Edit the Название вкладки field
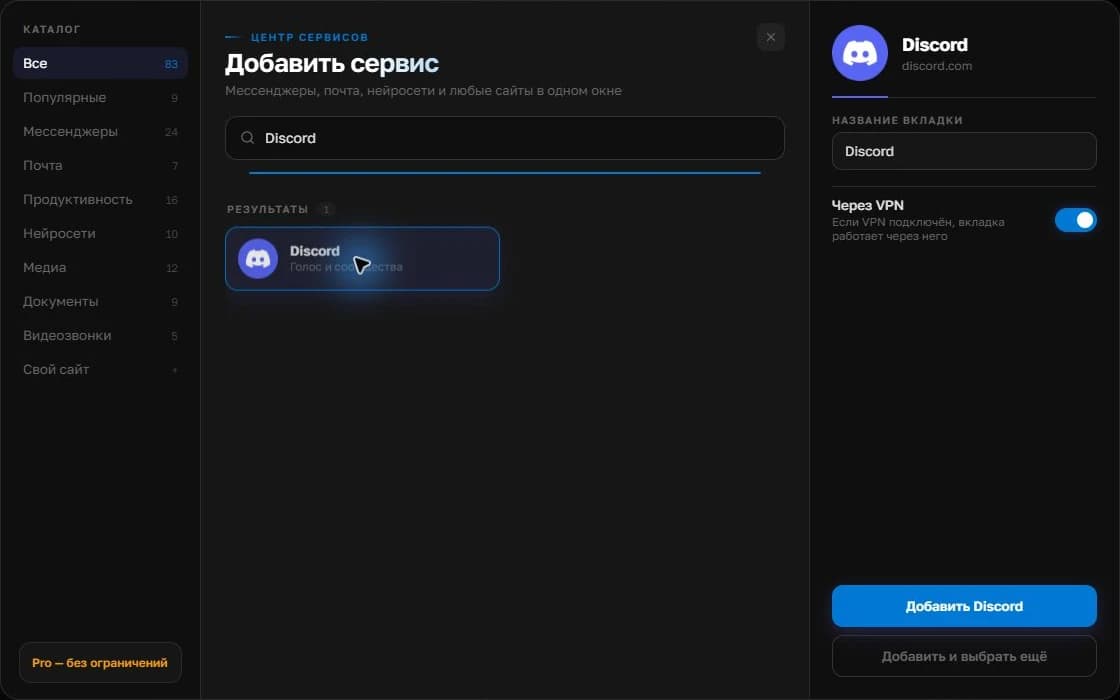1120x700 pixels. [x=964, y=151]
